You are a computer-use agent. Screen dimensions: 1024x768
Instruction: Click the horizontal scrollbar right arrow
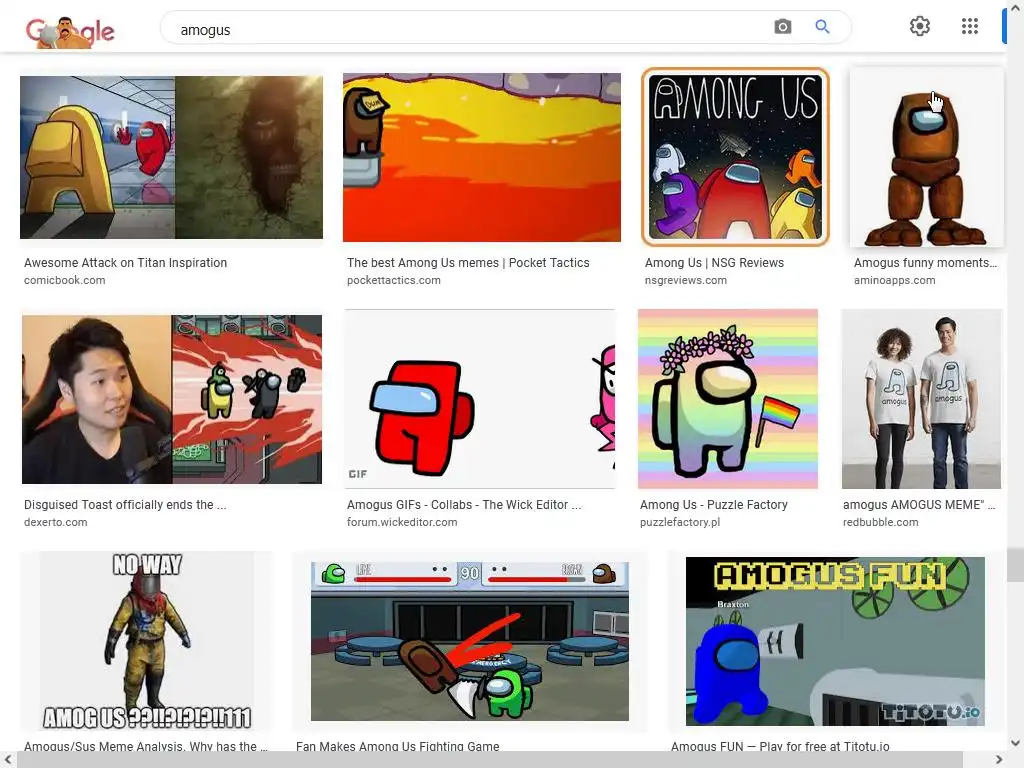(999, 760)
